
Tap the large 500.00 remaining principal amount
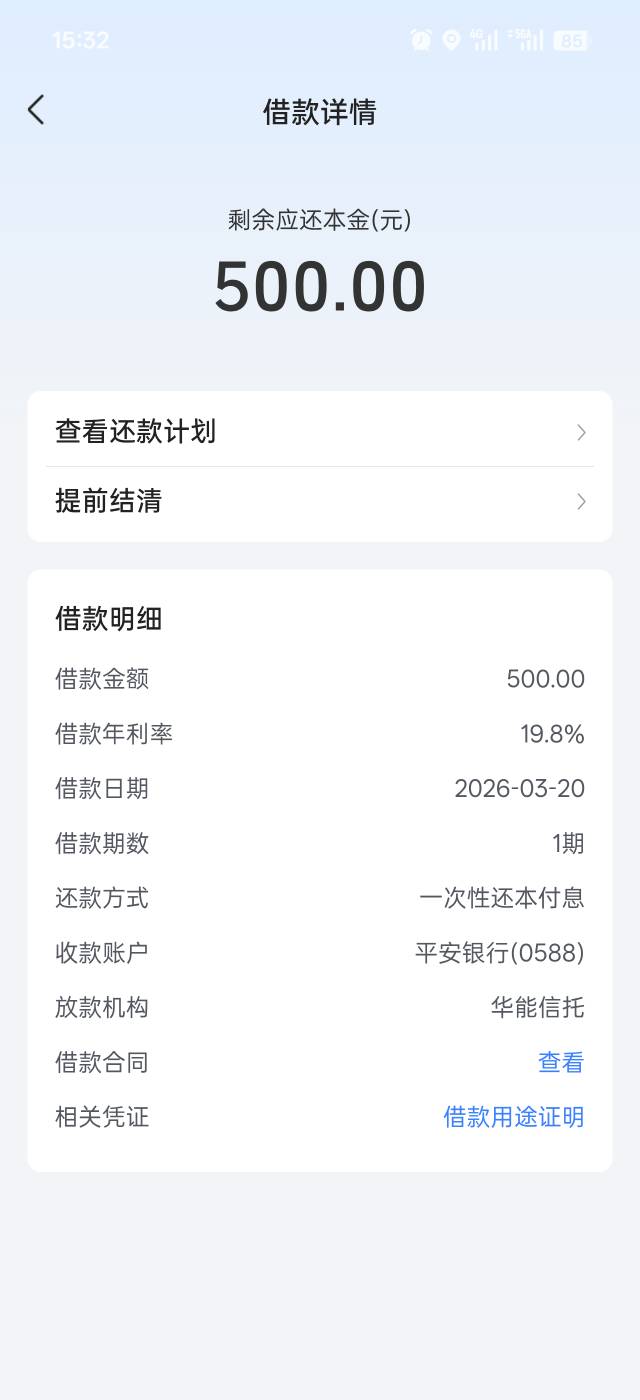[x=320, y=288]
